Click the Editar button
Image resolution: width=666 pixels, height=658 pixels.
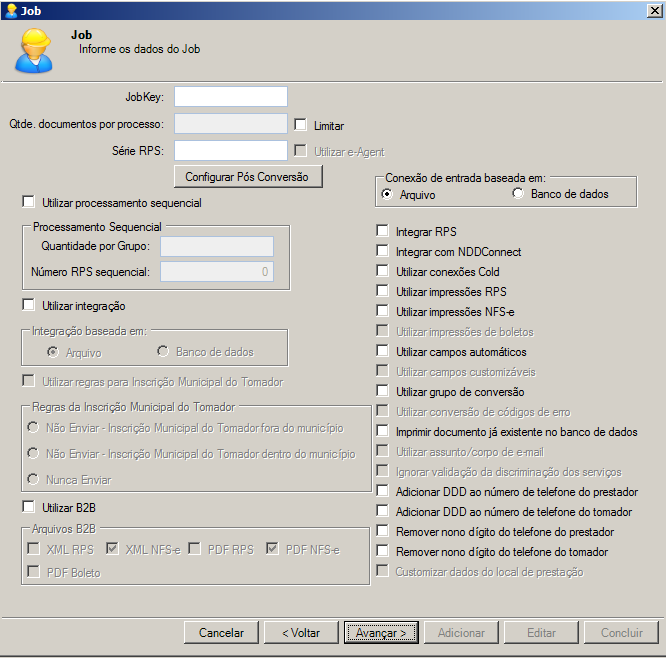(541, 633)
